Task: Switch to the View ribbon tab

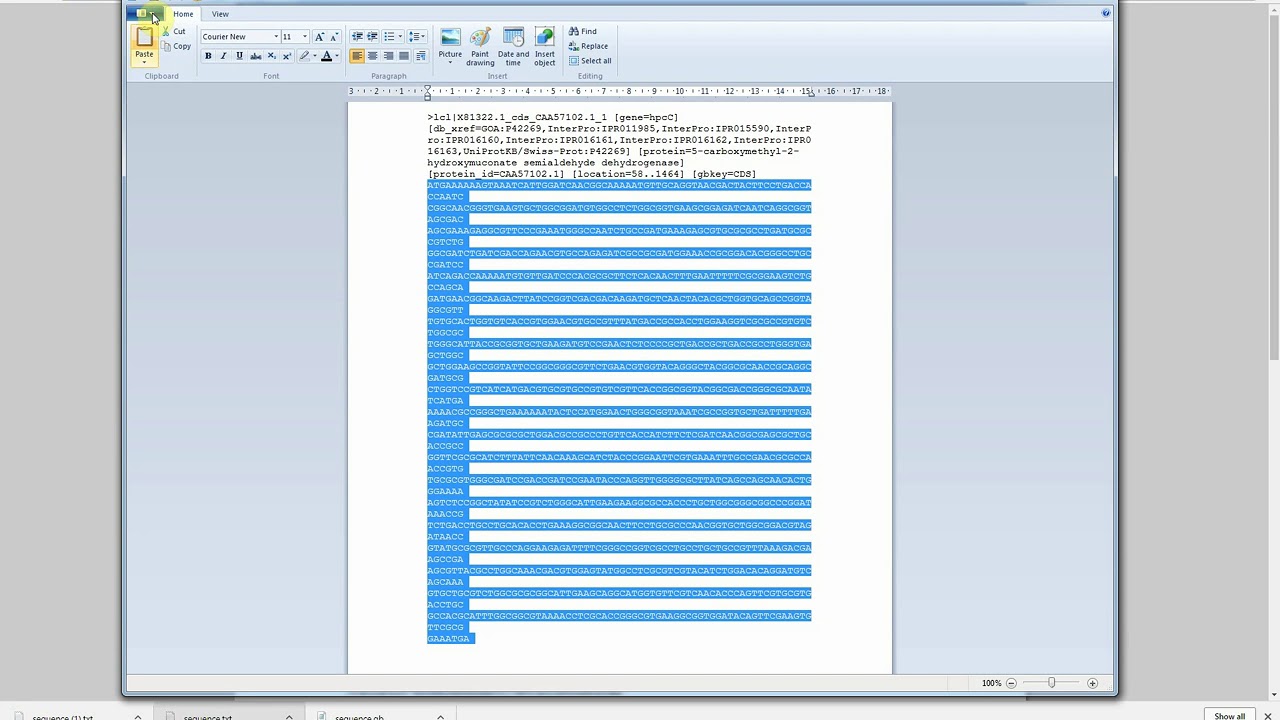Action: [x=220, y=14]
